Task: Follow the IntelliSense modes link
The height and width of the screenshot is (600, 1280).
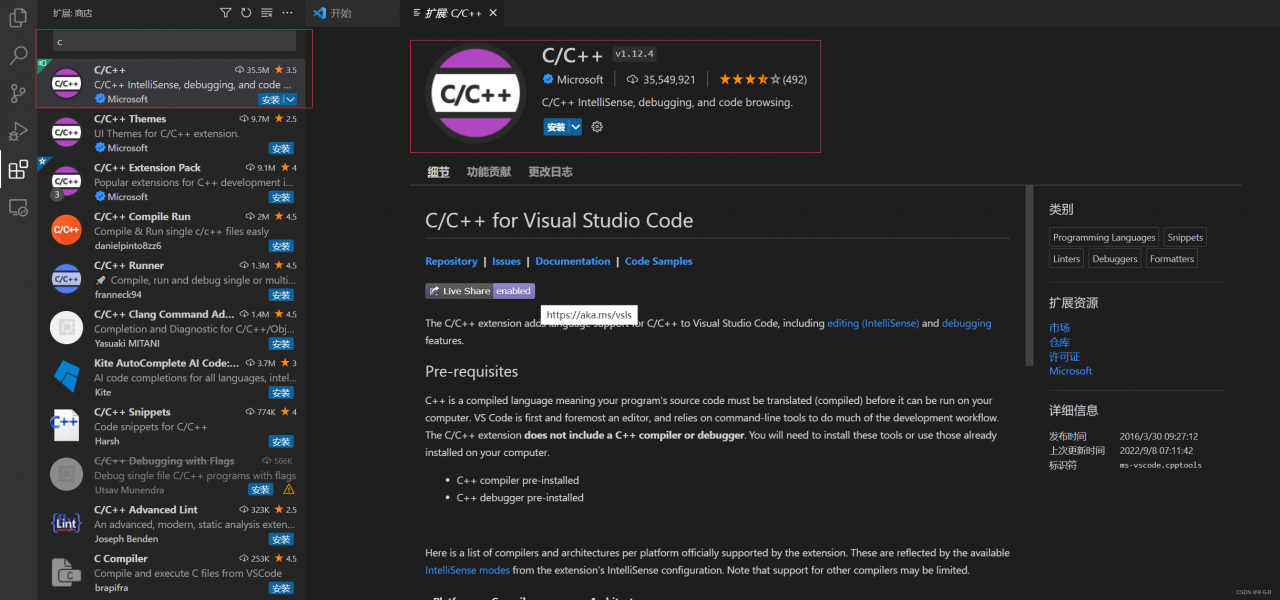Action: coord(467,571)
